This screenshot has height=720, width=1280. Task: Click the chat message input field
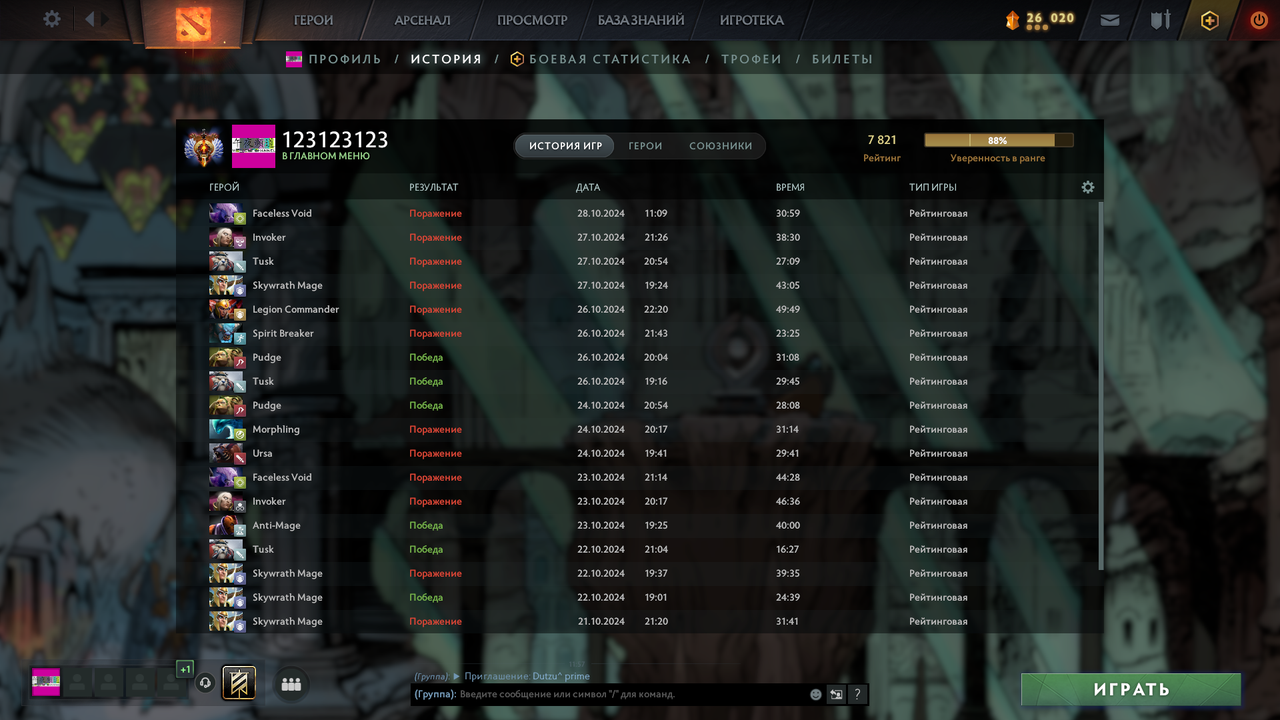point(632,694)
